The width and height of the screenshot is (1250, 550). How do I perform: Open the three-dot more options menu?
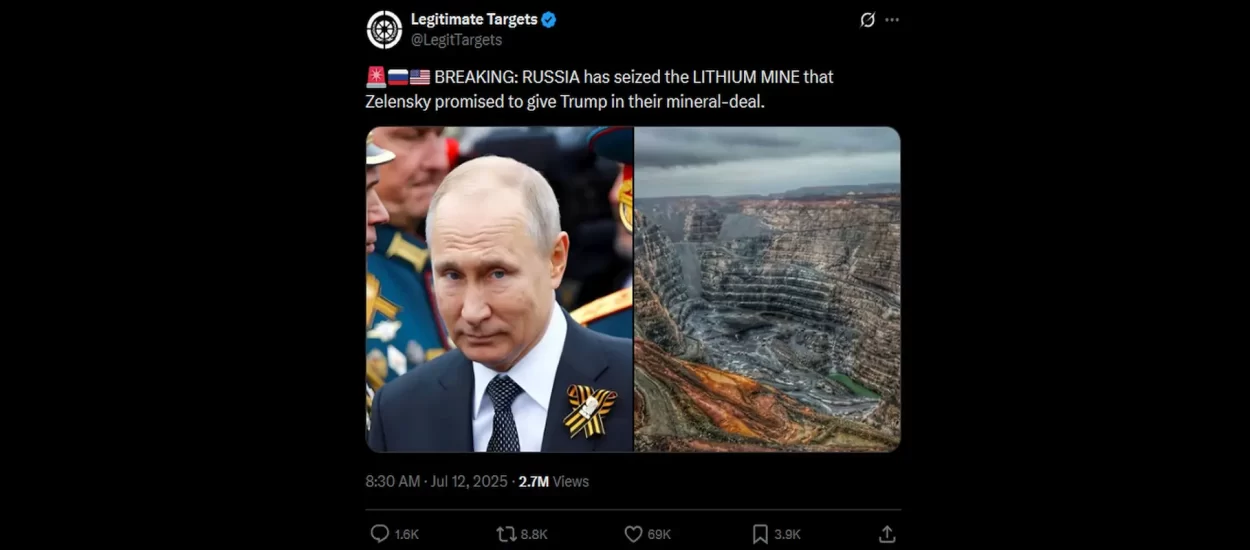point(892,20)
